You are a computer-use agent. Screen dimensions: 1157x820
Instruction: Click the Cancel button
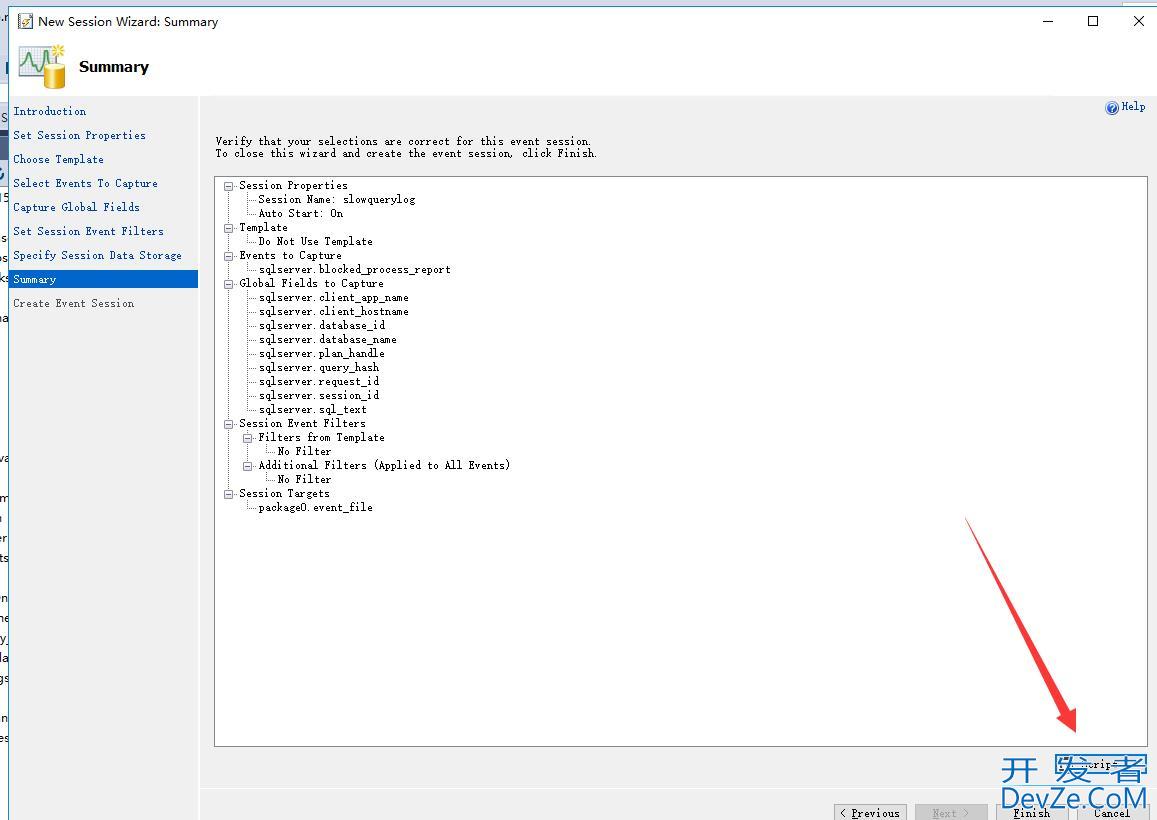[1111, 813]
